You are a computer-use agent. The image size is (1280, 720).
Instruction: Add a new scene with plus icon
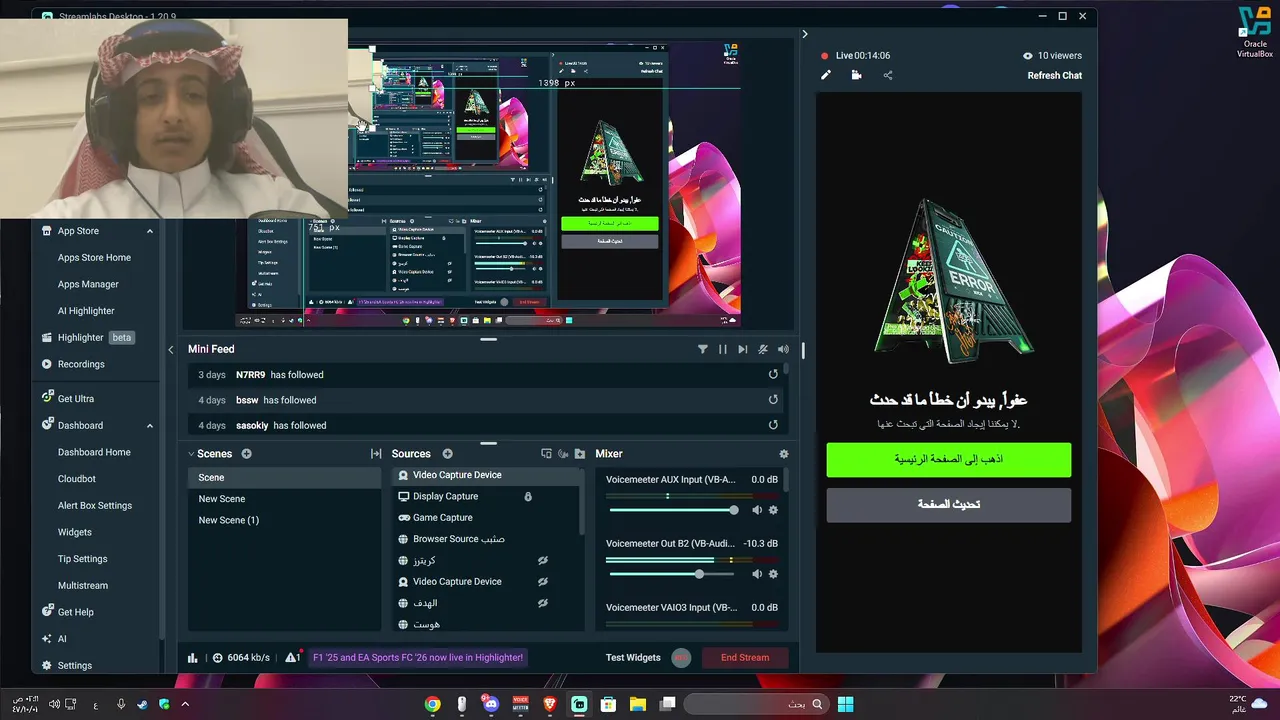pos(246,454)
